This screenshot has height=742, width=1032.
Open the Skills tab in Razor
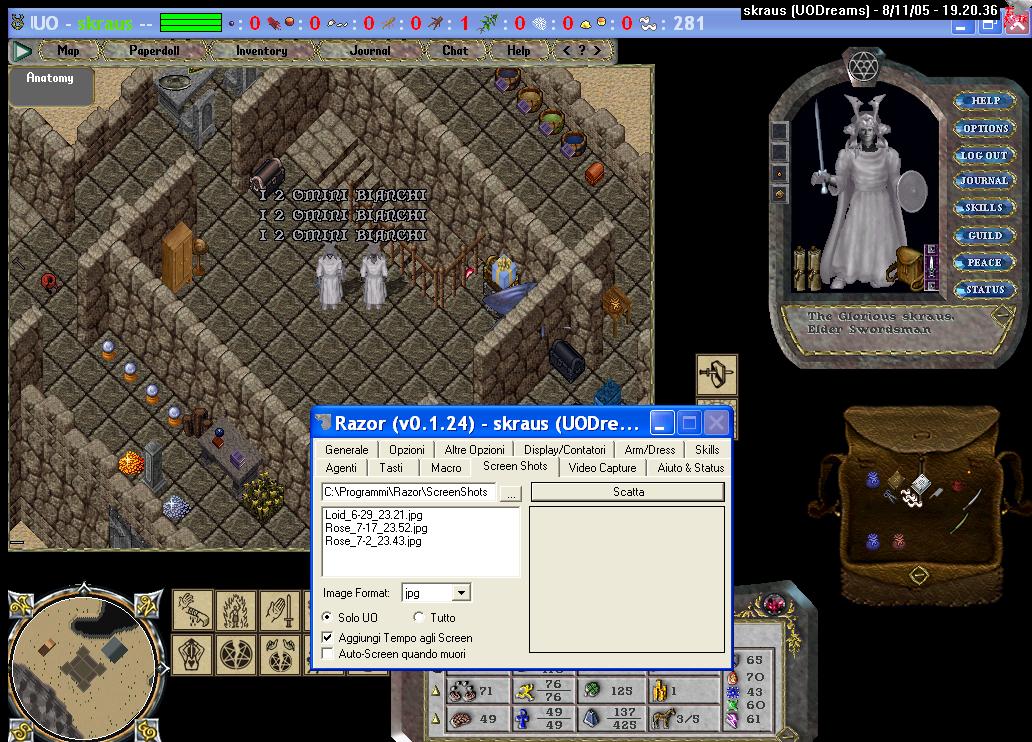707,450
